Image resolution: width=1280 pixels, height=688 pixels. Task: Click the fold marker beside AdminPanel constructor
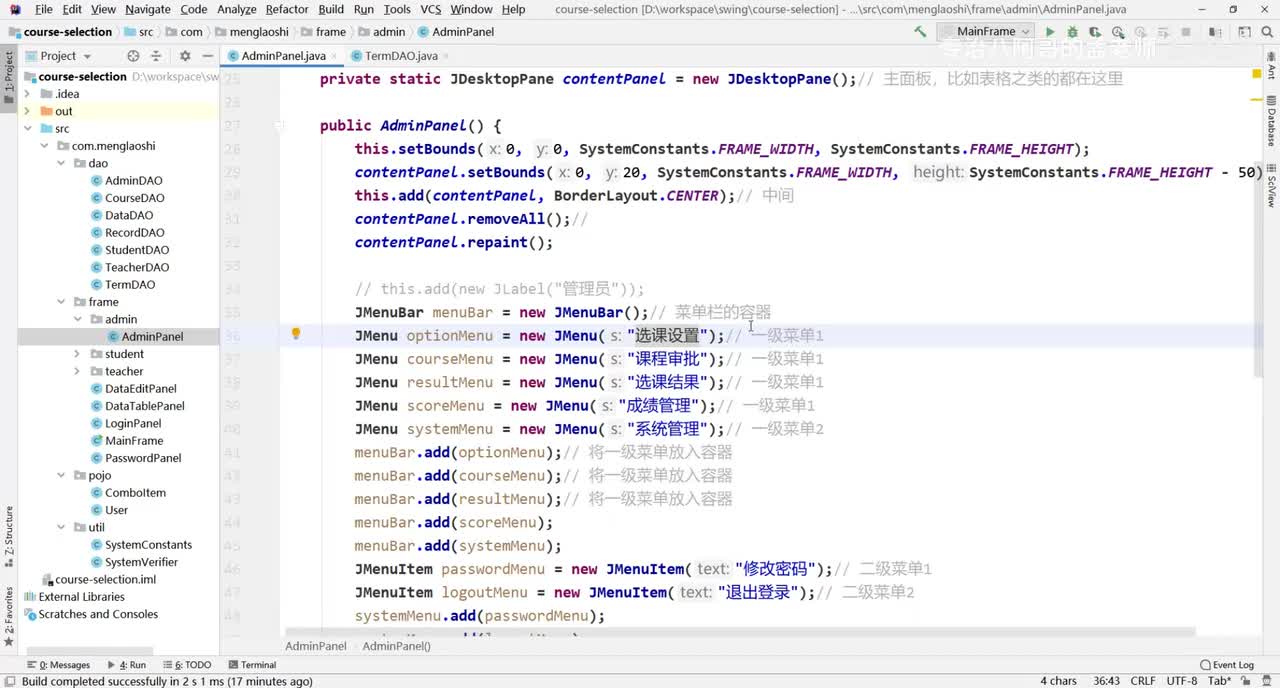(x=281, y=127)
